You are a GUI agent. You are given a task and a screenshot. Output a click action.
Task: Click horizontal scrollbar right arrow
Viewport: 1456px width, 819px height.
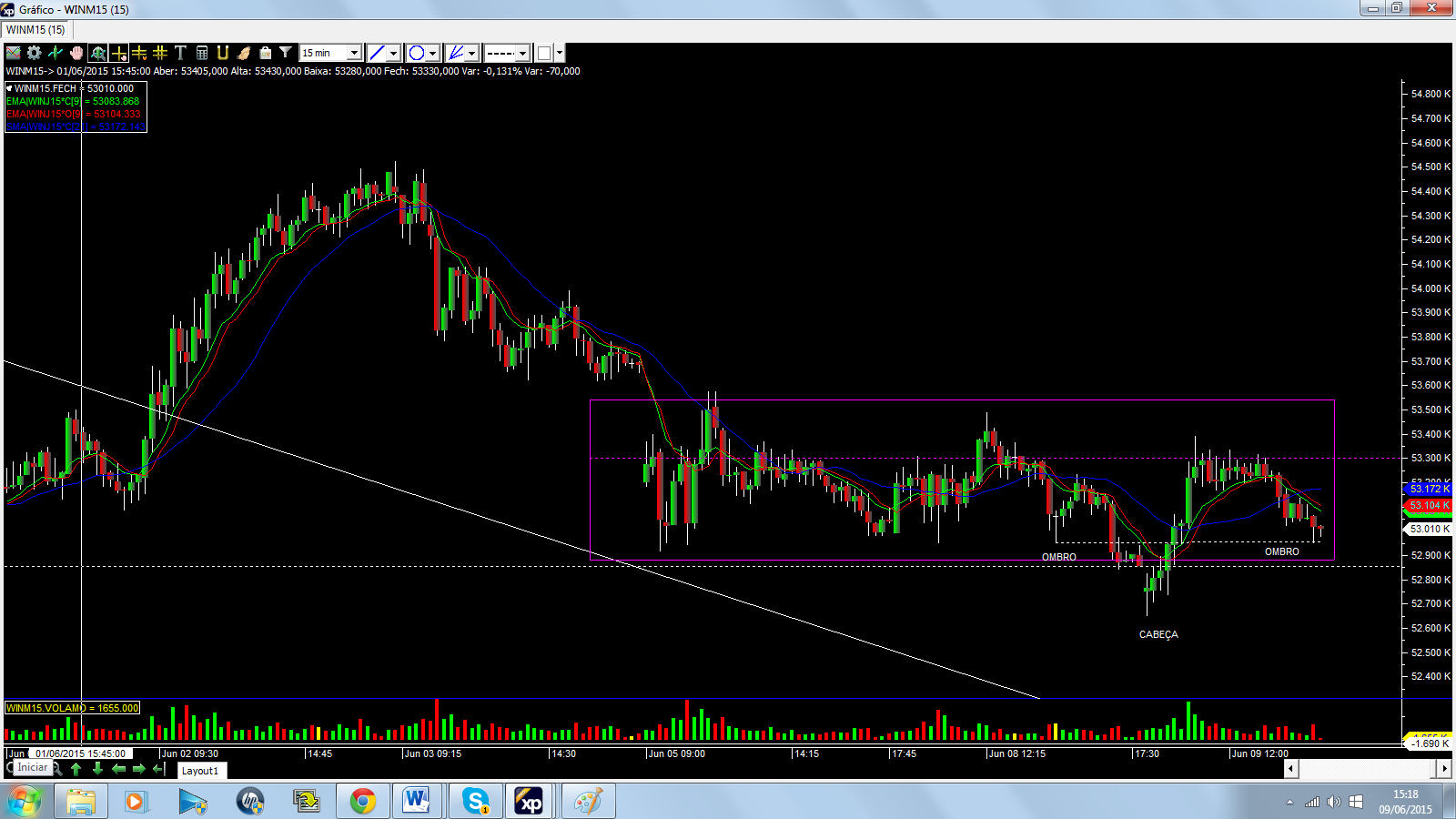pyautogui.click(x=1444, y=769)
